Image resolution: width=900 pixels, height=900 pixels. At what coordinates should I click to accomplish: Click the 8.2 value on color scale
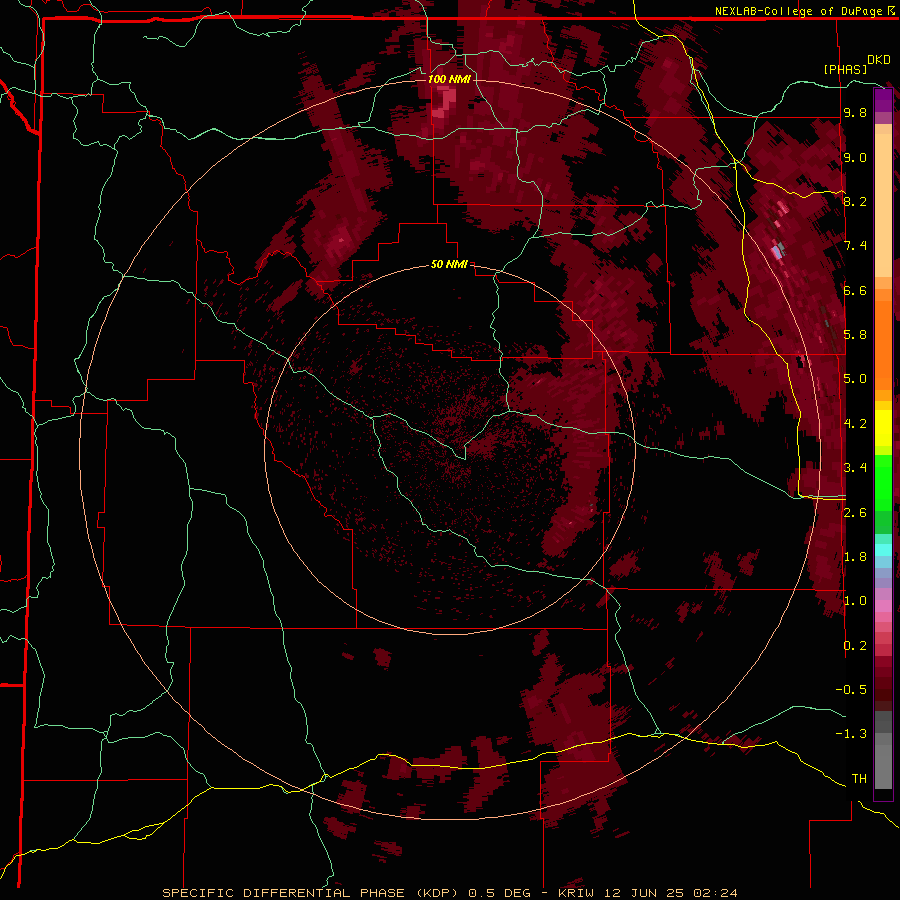855,201
